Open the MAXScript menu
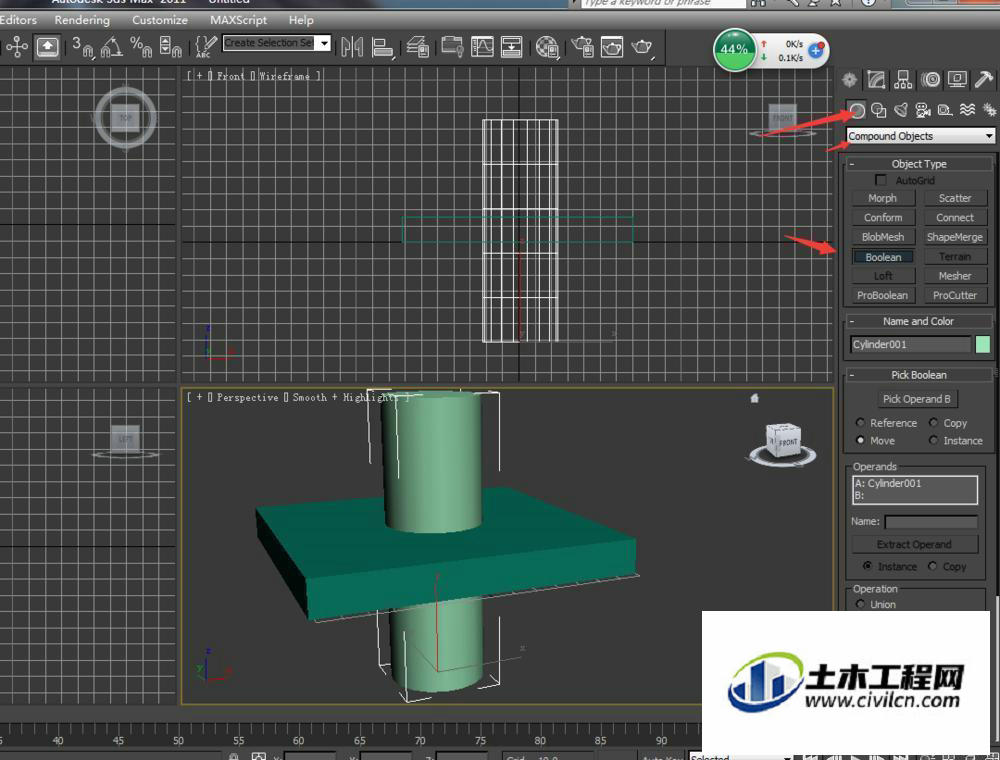Screen dimensions: 1000x760 (239, 20)
